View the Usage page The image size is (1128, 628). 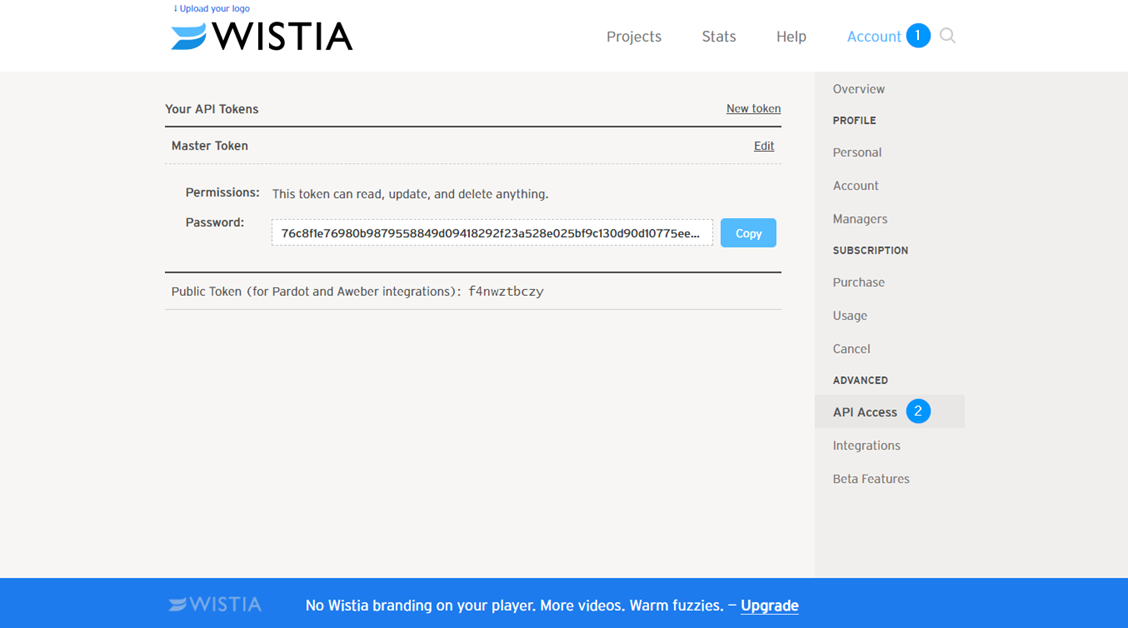coord(850,315)
